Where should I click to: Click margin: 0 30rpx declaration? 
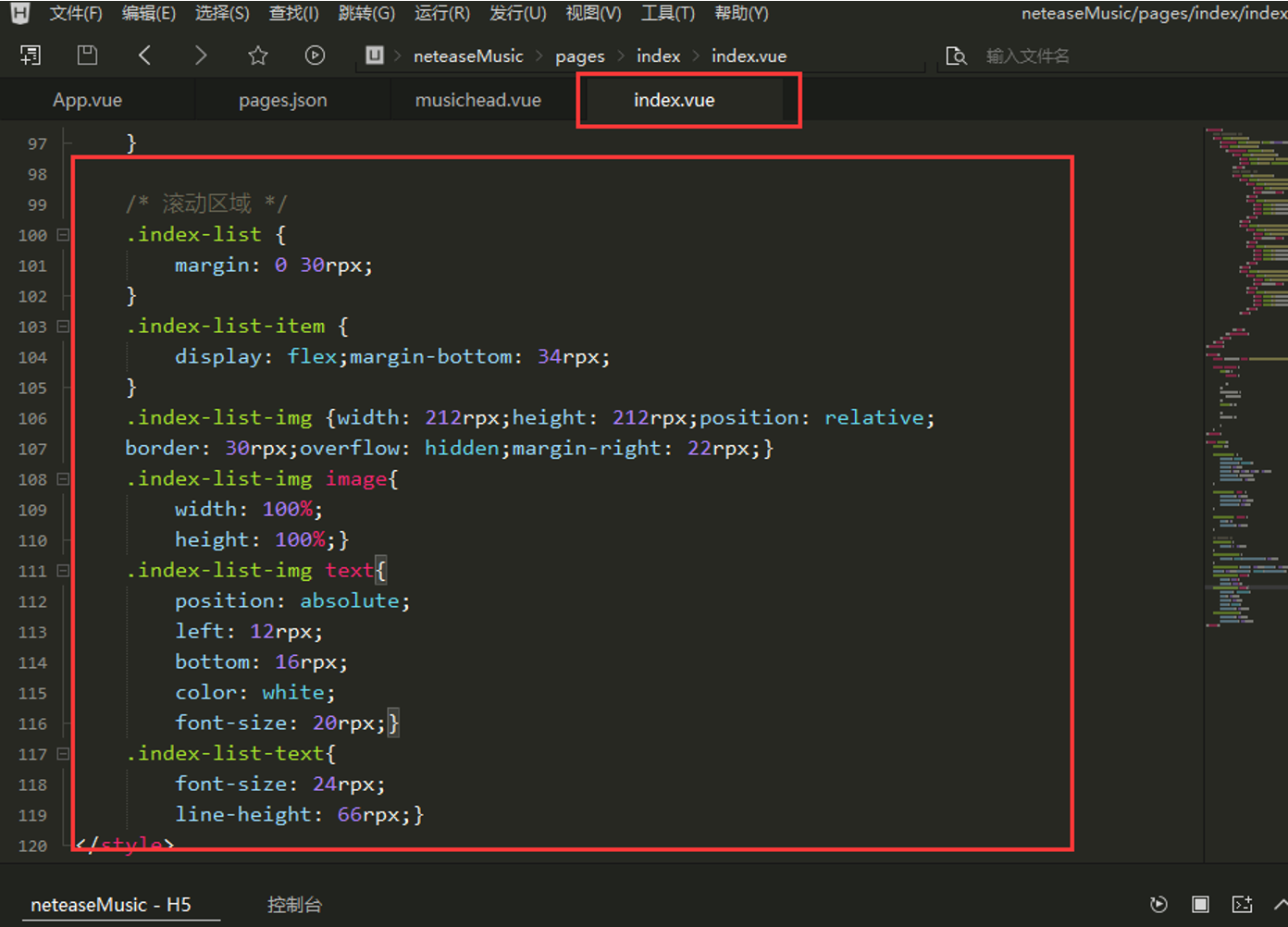(274, 266)
